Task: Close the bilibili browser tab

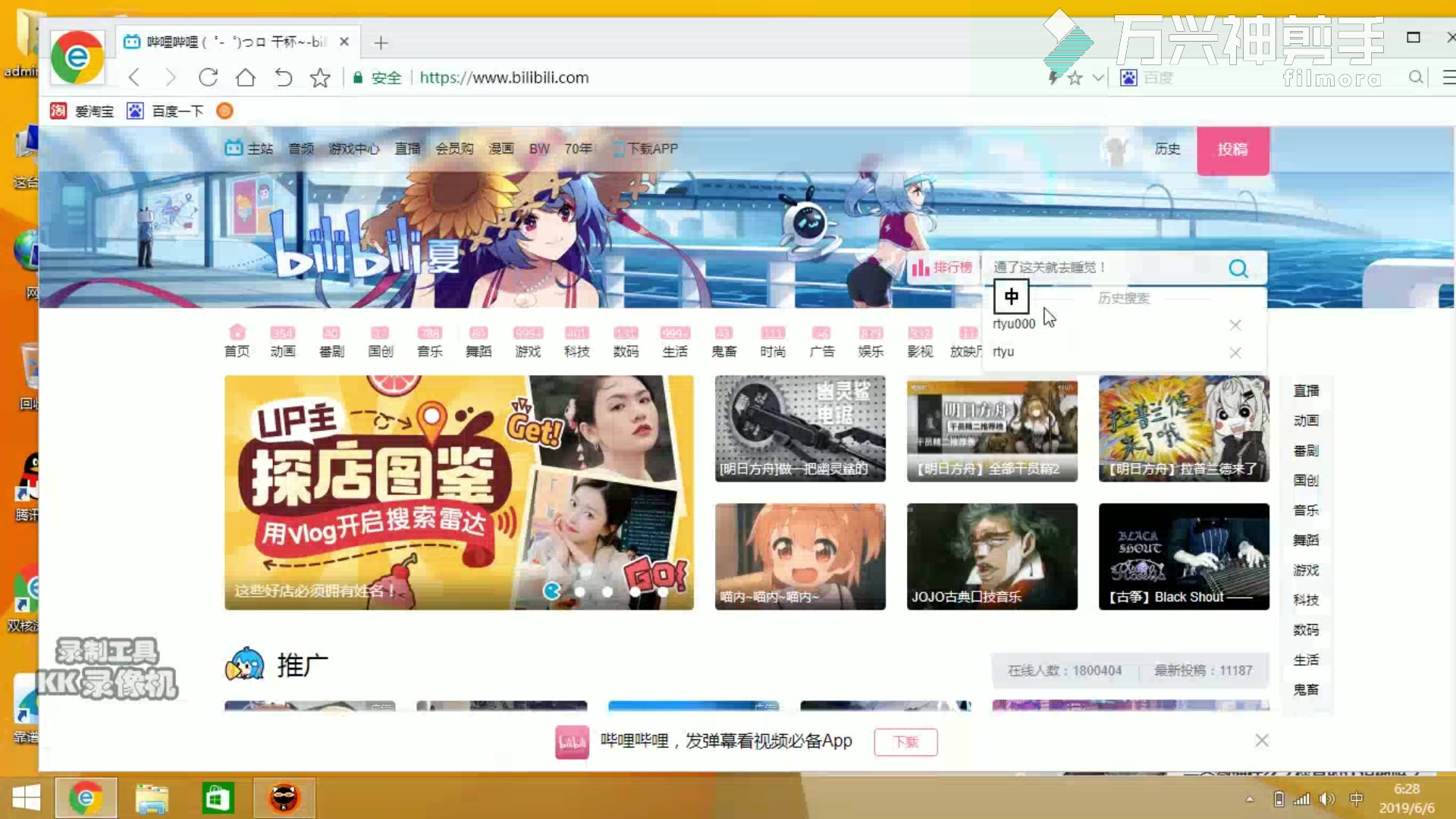Action: click(344, 42)
